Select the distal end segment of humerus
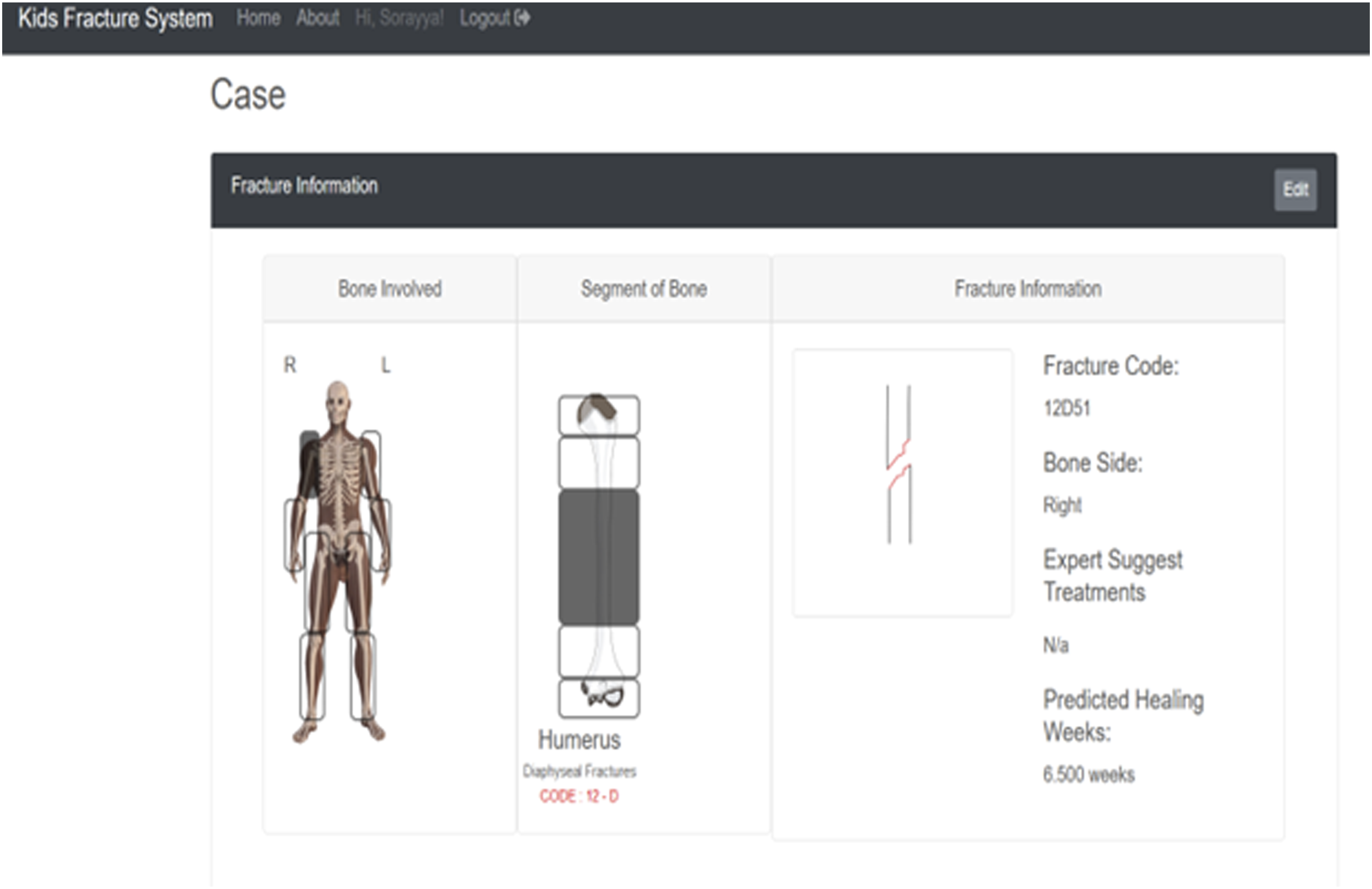The height and width of the screenshot is (889, 1372). (x=598, y=698)
